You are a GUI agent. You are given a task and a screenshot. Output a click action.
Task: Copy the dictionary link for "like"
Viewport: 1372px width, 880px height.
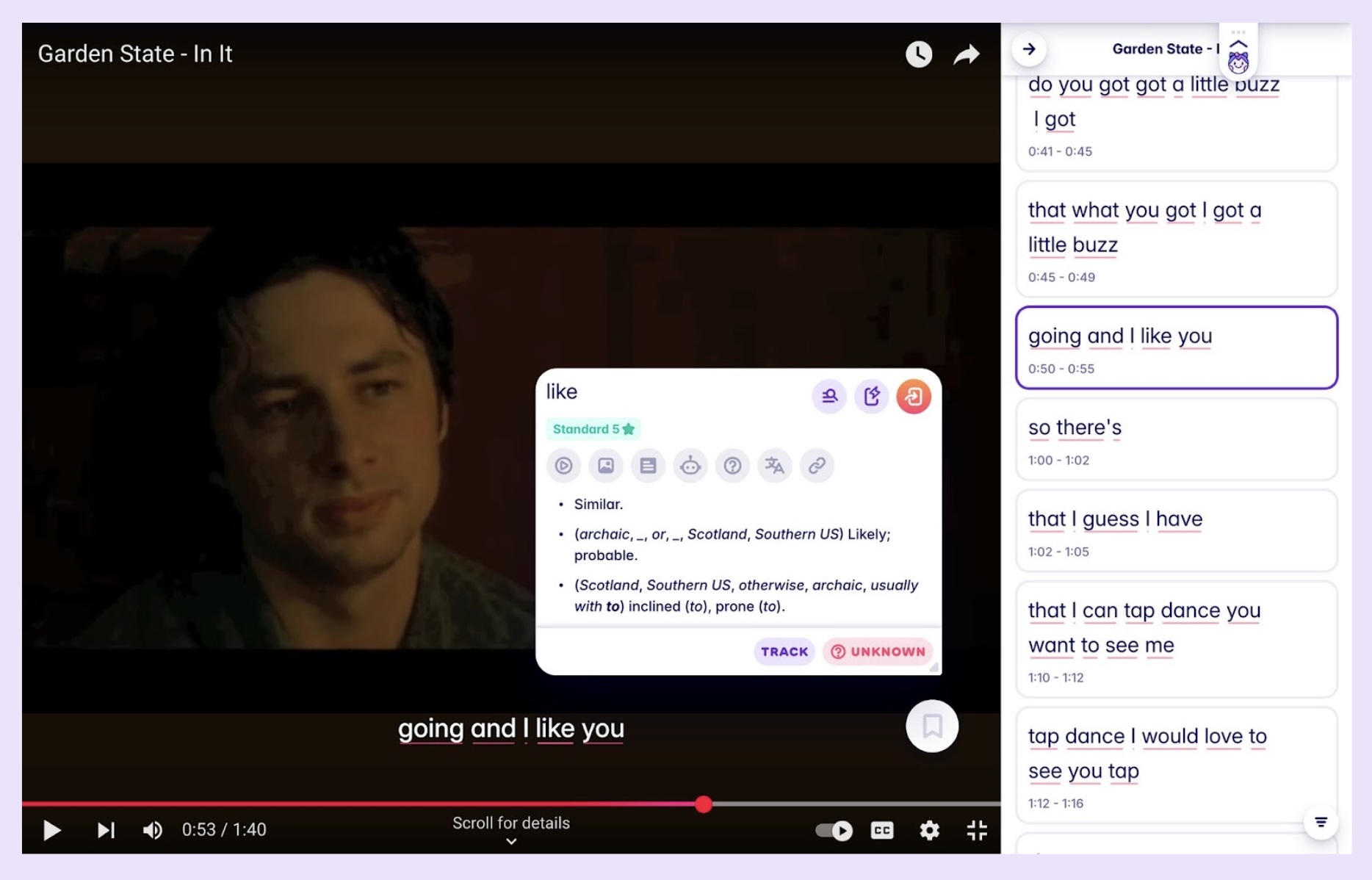pyautogui.click(x=817, y=465)
